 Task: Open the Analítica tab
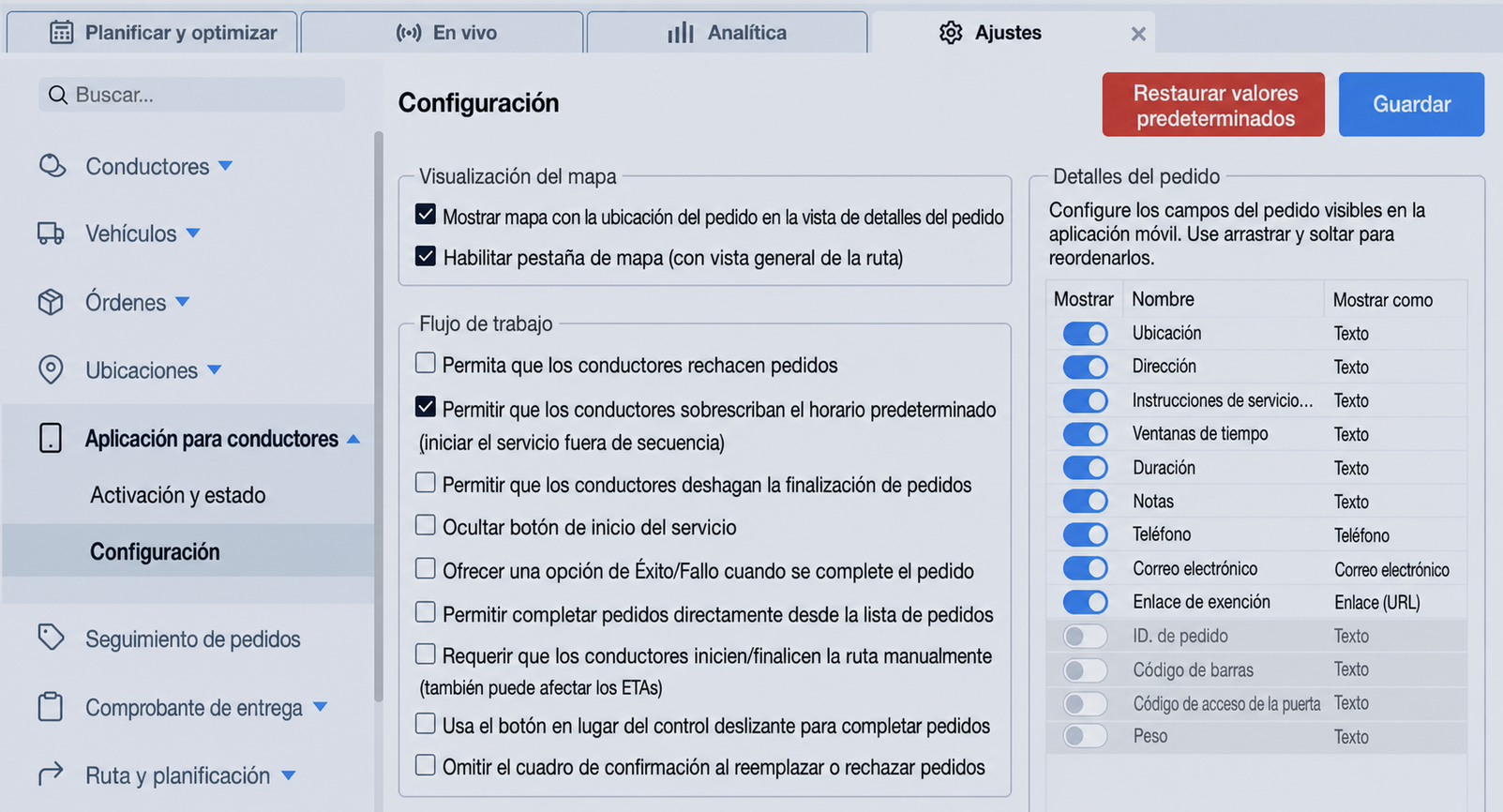(x=727, y=33)
